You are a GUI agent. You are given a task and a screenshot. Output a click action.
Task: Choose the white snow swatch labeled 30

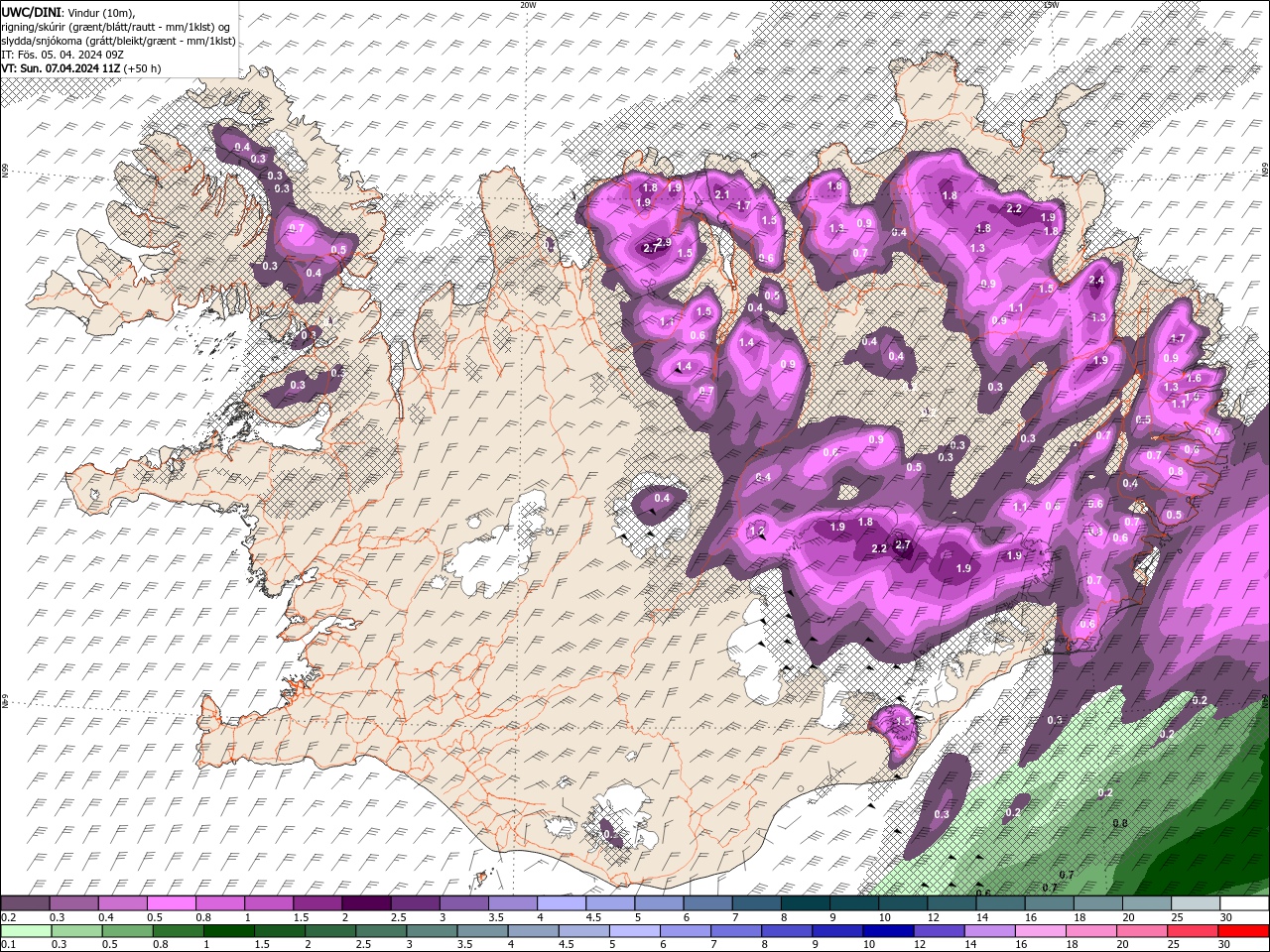click(x=1244, y=902)
